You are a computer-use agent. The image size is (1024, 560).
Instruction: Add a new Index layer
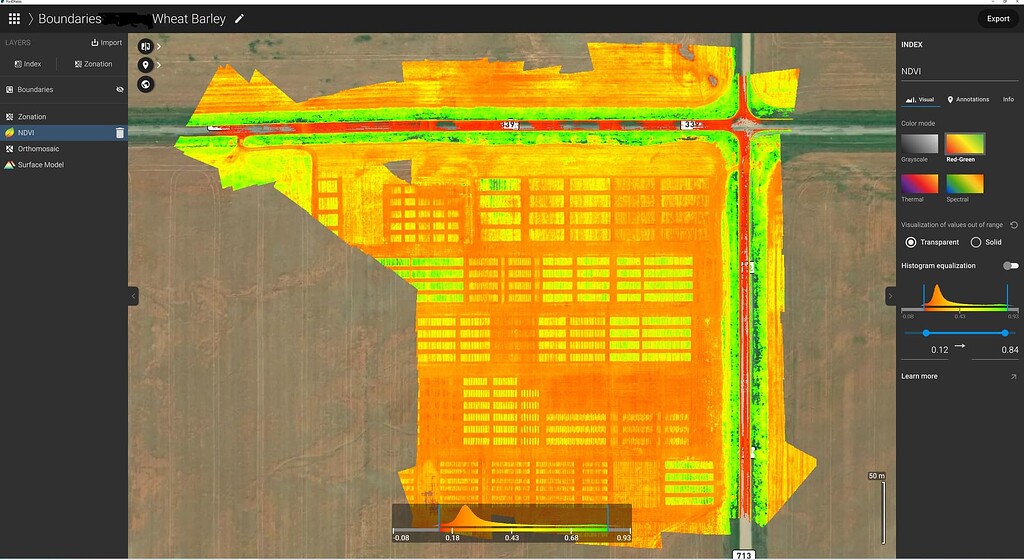[x=28, y=64]
